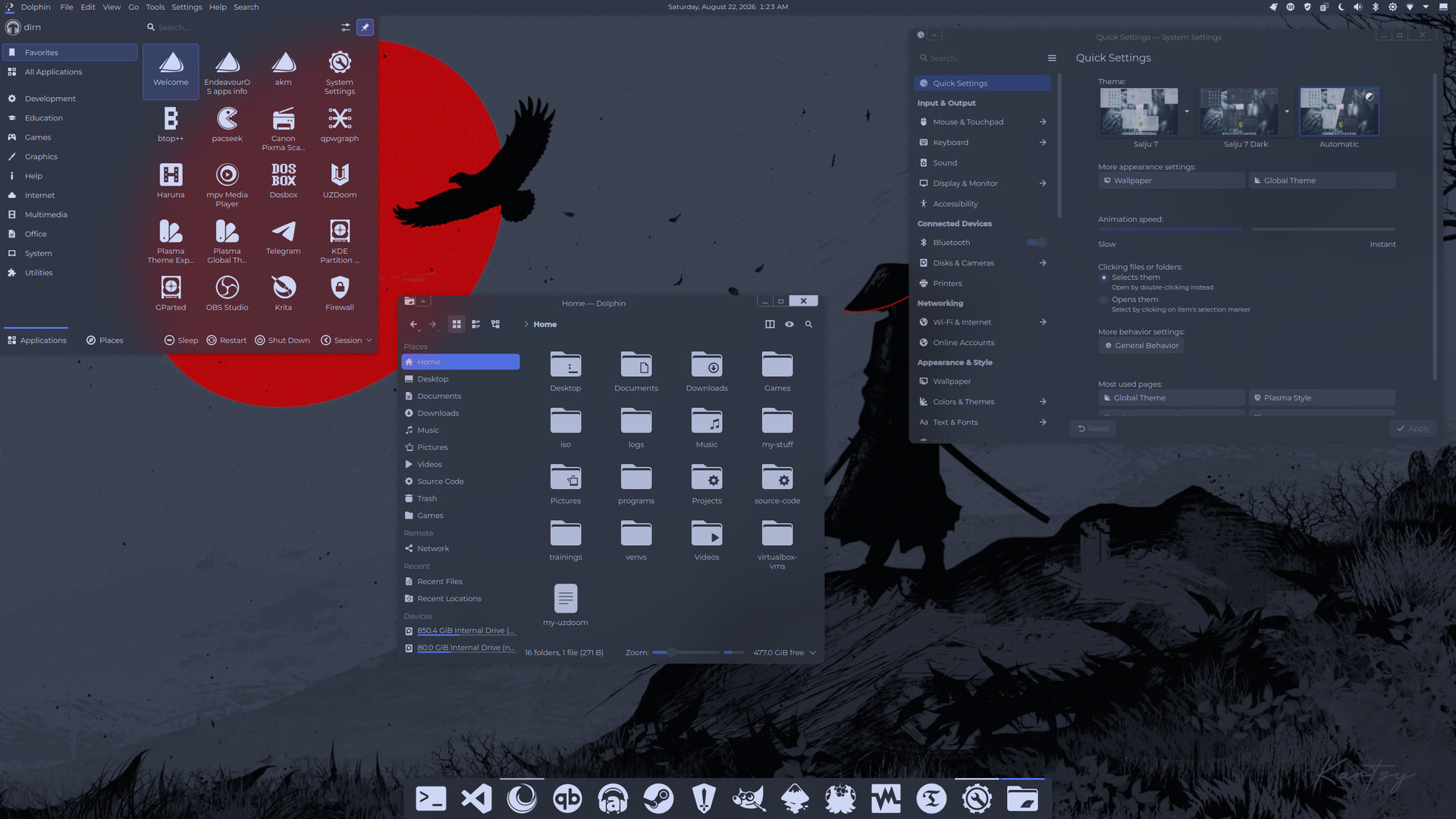The height and width of the screenshot is (819, 1456).
Task: Click the Sleep button in the launcher
Action: coord(181,340)
